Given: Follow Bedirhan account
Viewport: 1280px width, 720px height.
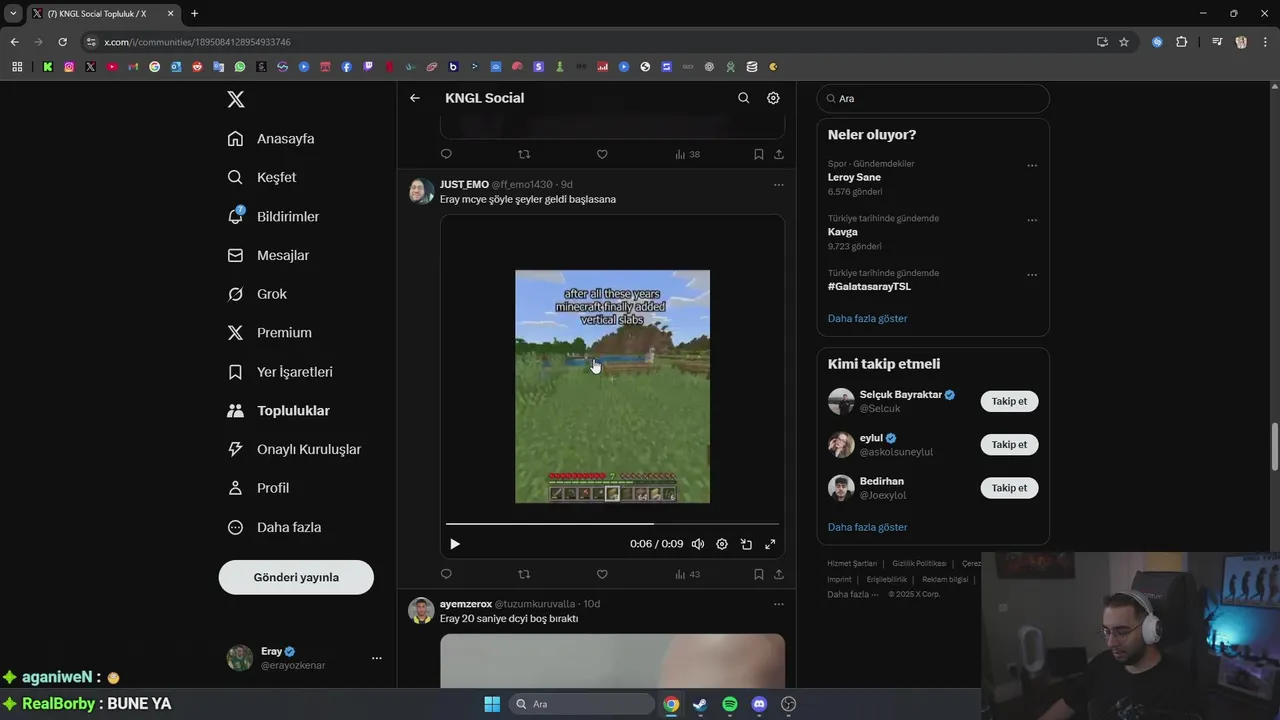Looking at the screenshot, I should click(1009, 488).
